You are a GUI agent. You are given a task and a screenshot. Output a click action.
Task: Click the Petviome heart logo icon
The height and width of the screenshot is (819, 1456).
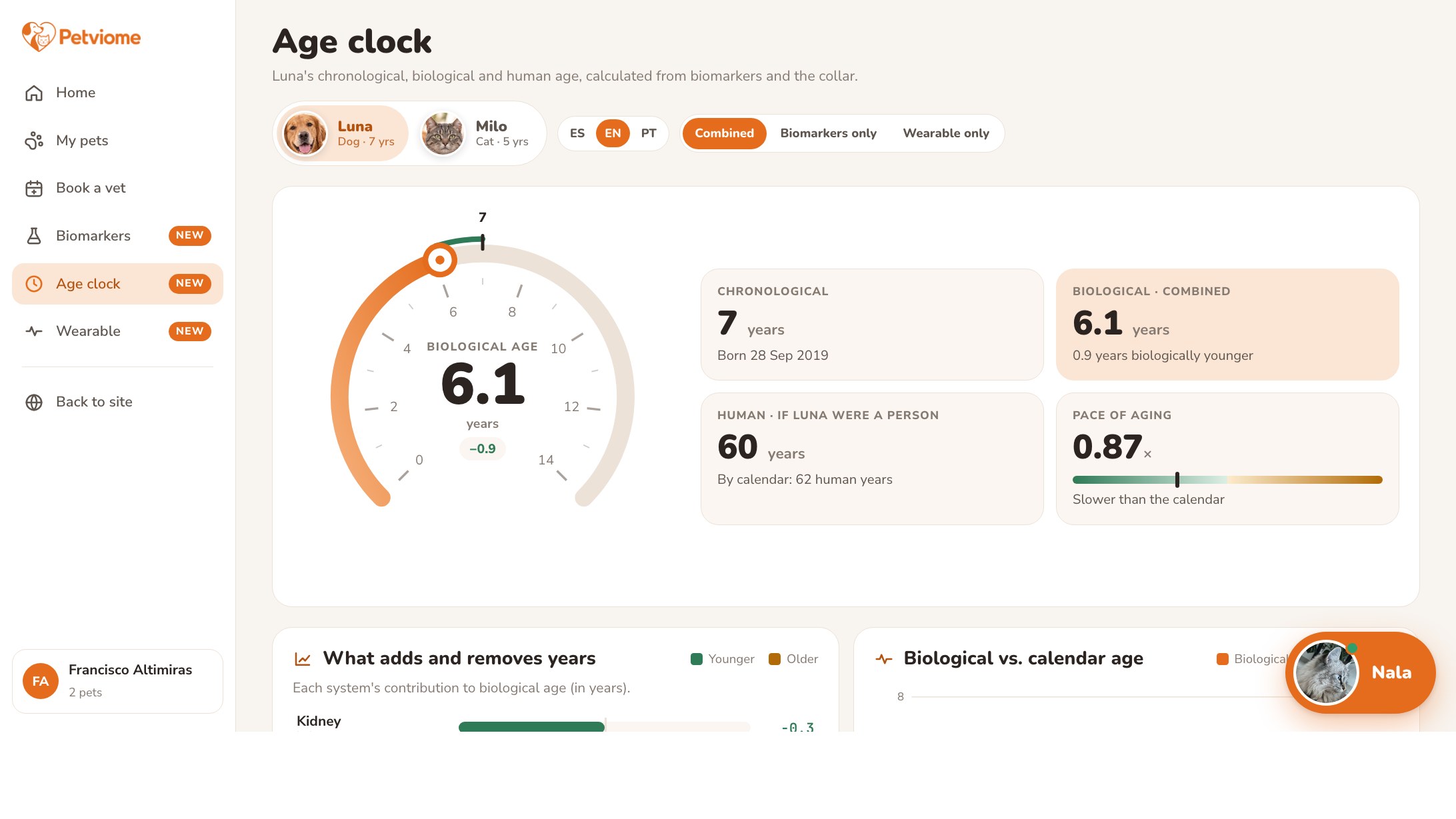(38, 37)
